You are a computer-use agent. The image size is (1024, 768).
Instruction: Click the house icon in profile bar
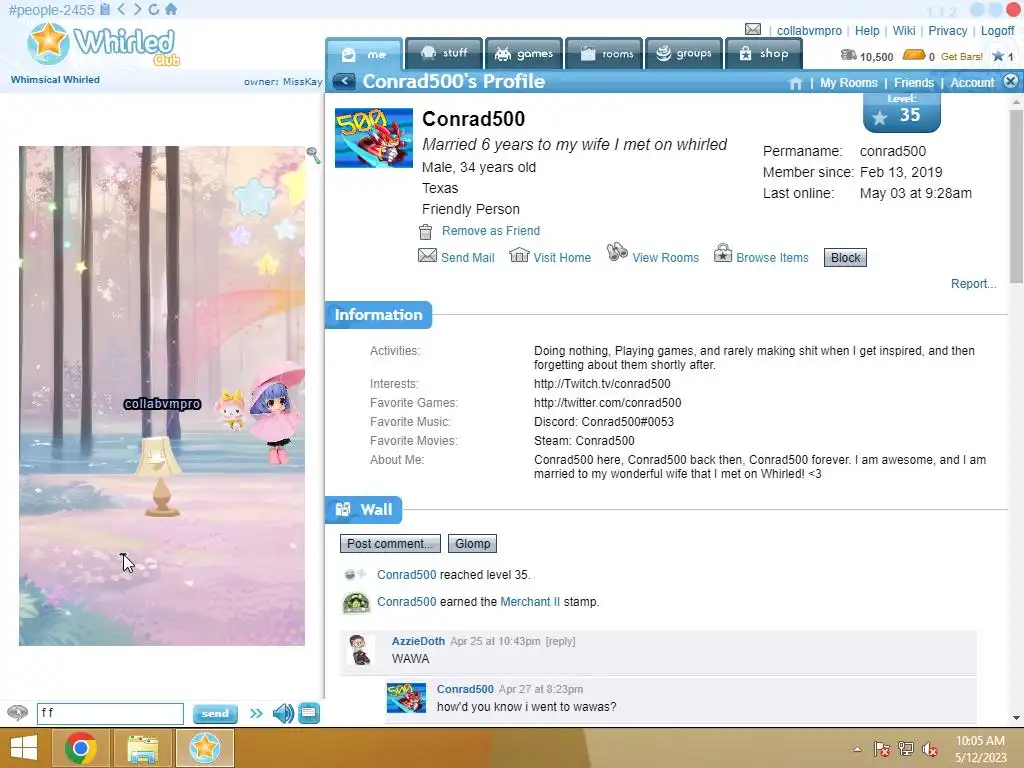pos(795,83)
